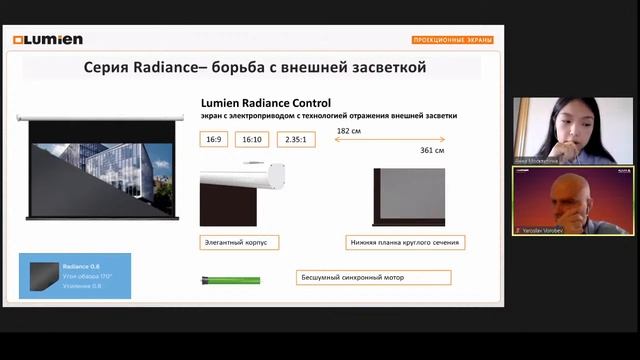
Task: Click the slide title 'Серия Radiance– борьба с внешней засветкой'
Action: [x=255, y=67]
